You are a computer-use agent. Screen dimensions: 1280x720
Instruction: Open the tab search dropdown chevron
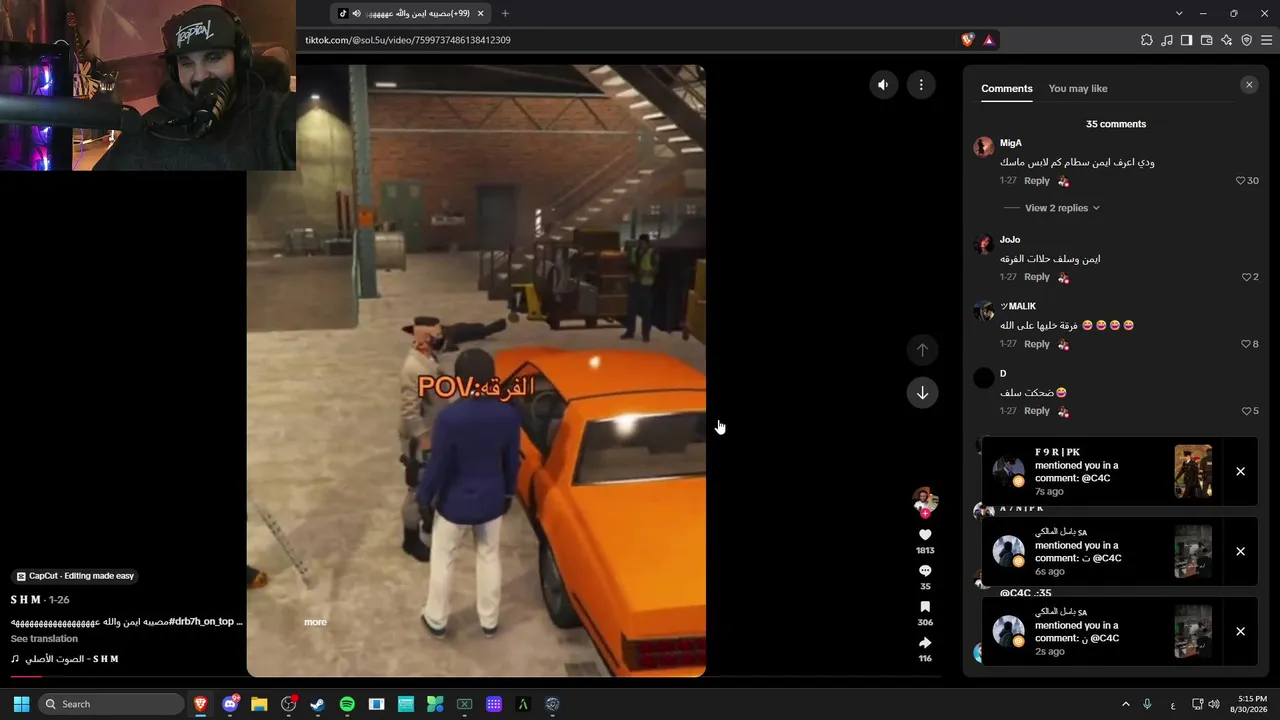click(x=1179, y=13)
